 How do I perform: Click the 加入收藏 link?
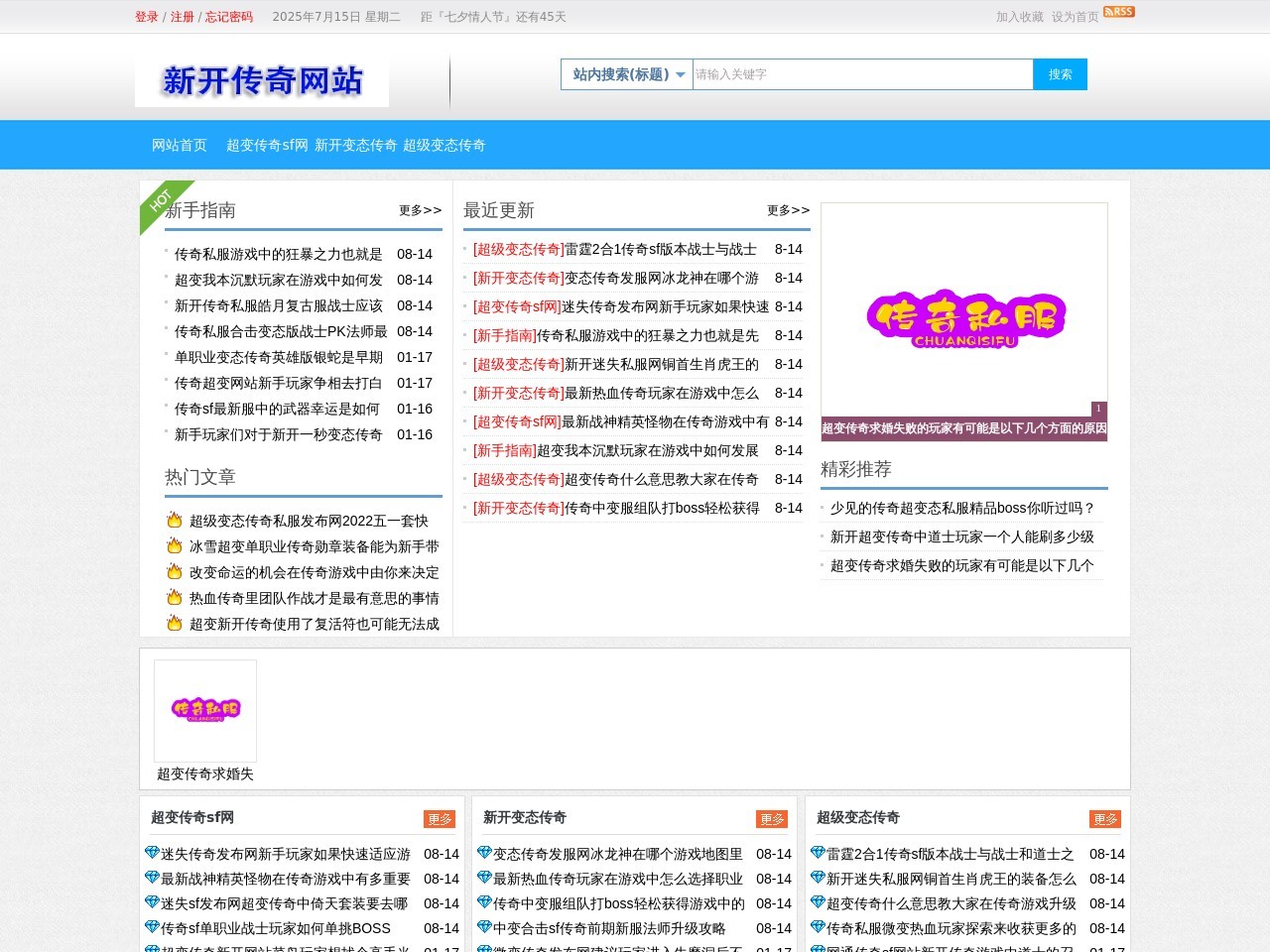1020,17
